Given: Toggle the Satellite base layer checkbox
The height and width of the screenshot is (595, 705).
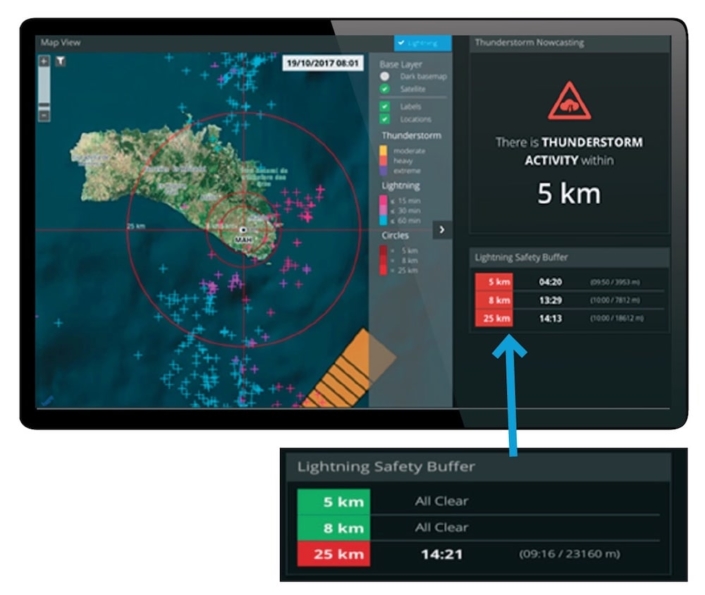Looking at the screenshot, I should 384,89.
